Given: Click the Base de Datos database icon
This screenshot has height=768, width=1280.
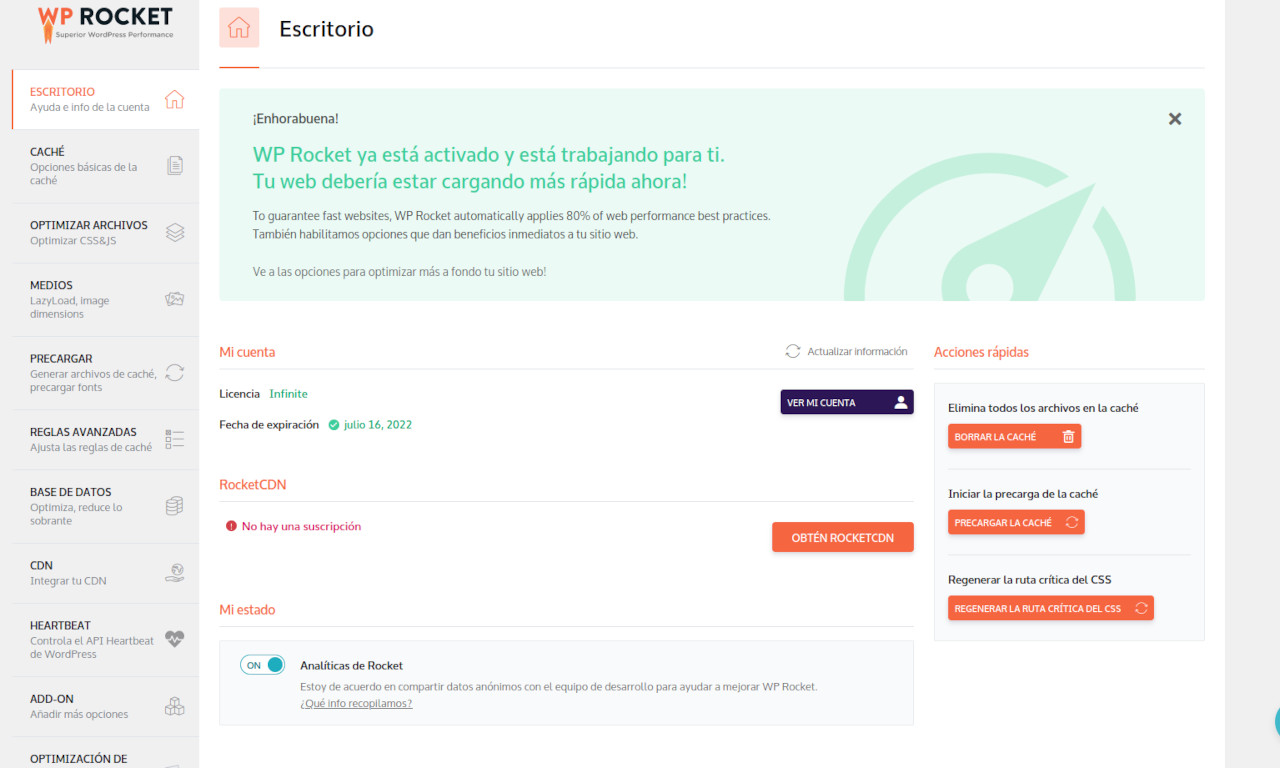Looking at the screenshot, I should click(174, 506).
